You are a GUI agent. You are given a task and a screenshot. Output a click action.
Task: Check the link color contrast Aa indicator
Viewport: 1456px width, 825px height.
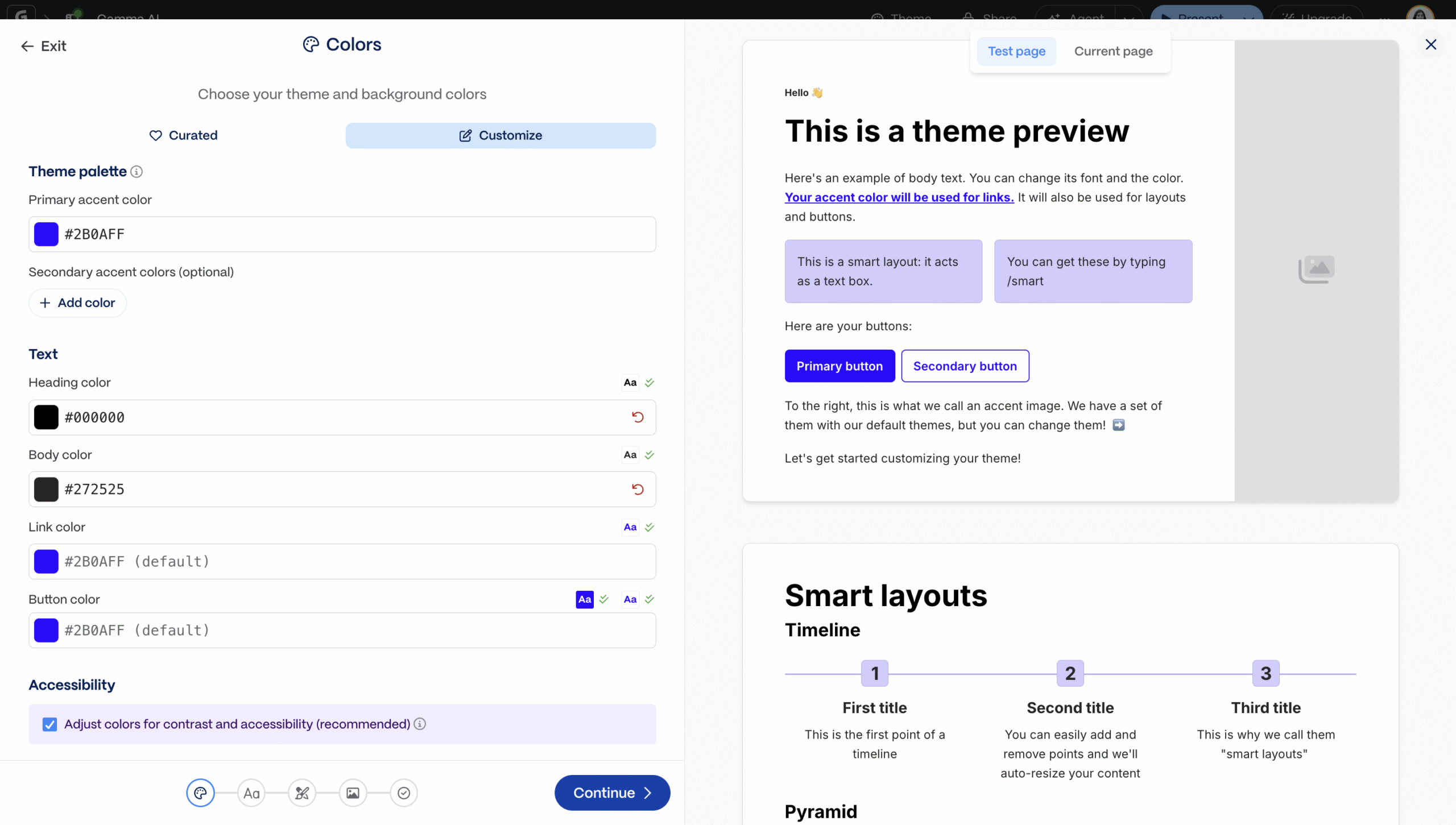tap(630, 527)
